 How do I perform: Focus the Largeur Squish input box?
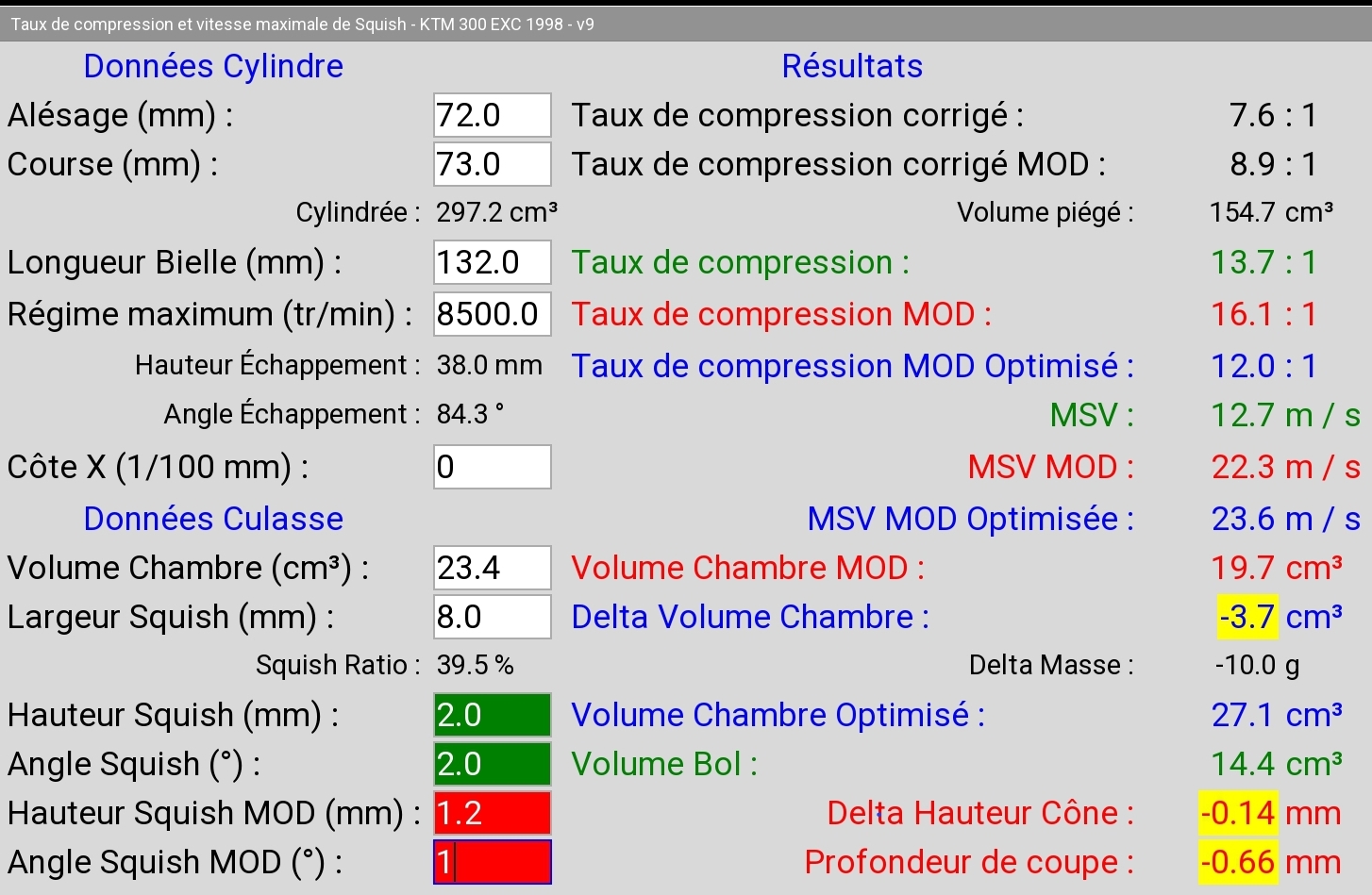pyautogui.click(x=492, y=617)
